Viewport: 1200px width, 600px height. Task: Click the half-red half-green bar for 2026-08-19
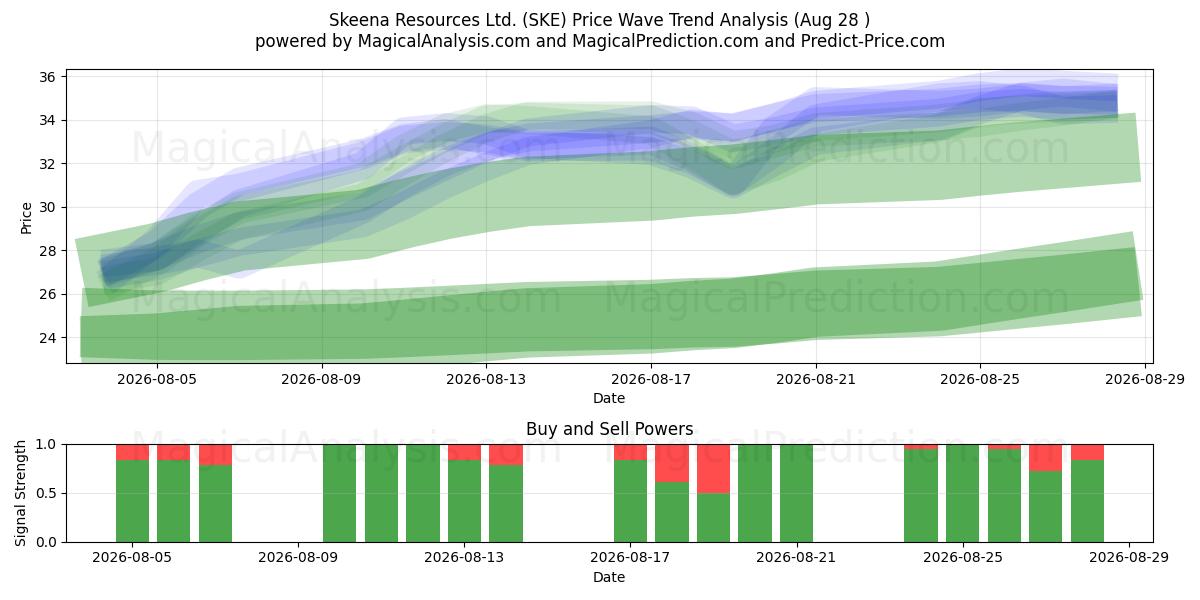[x=714, y=493]
